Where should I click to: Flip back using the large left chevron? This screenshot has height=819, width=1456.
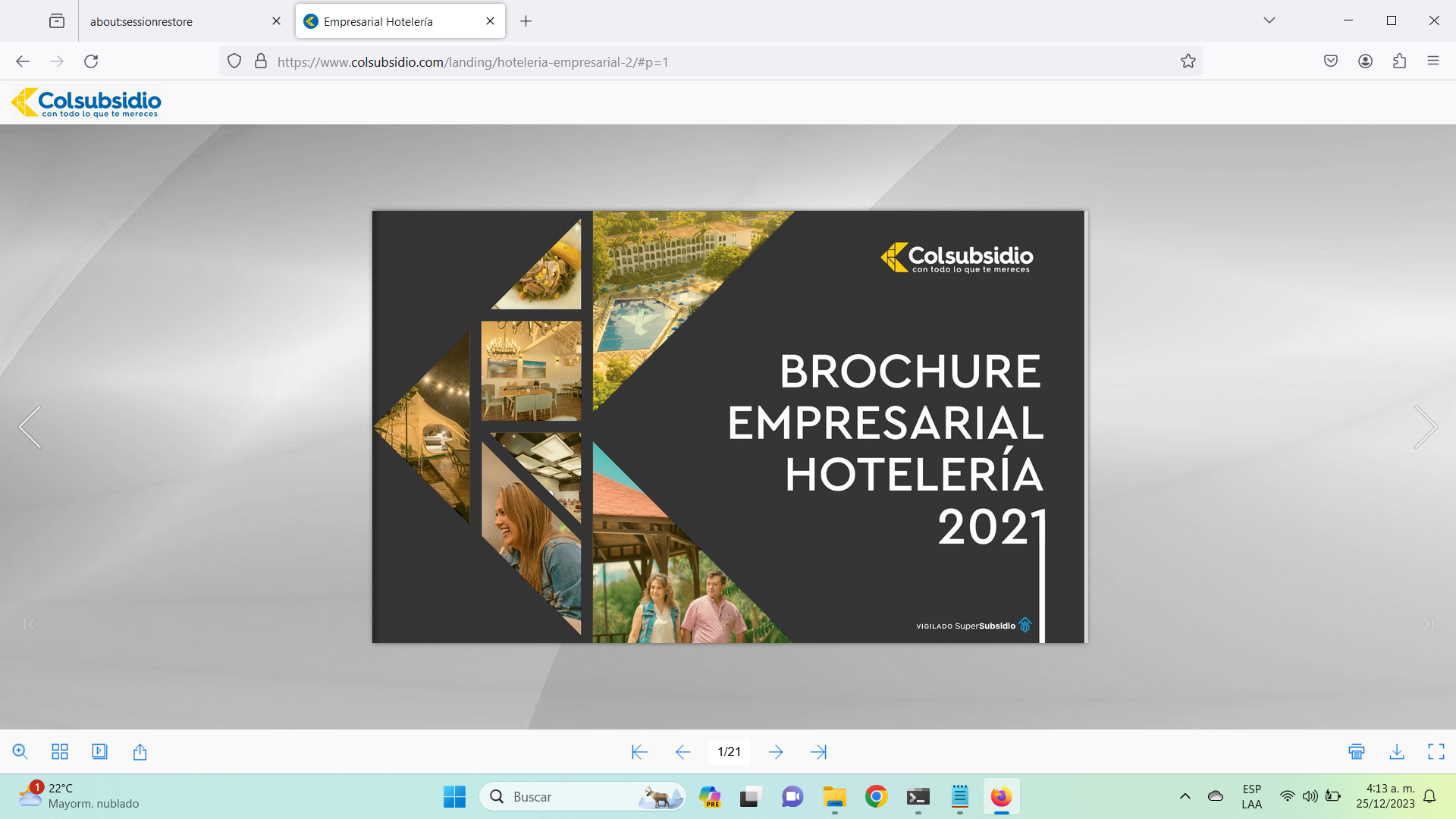pos(30,427)
